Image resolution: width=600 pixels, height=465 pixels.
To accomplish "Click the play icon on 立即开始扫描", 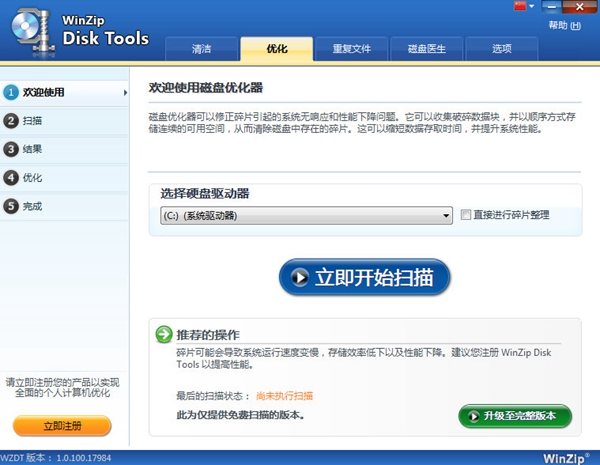I will point(300,277).
